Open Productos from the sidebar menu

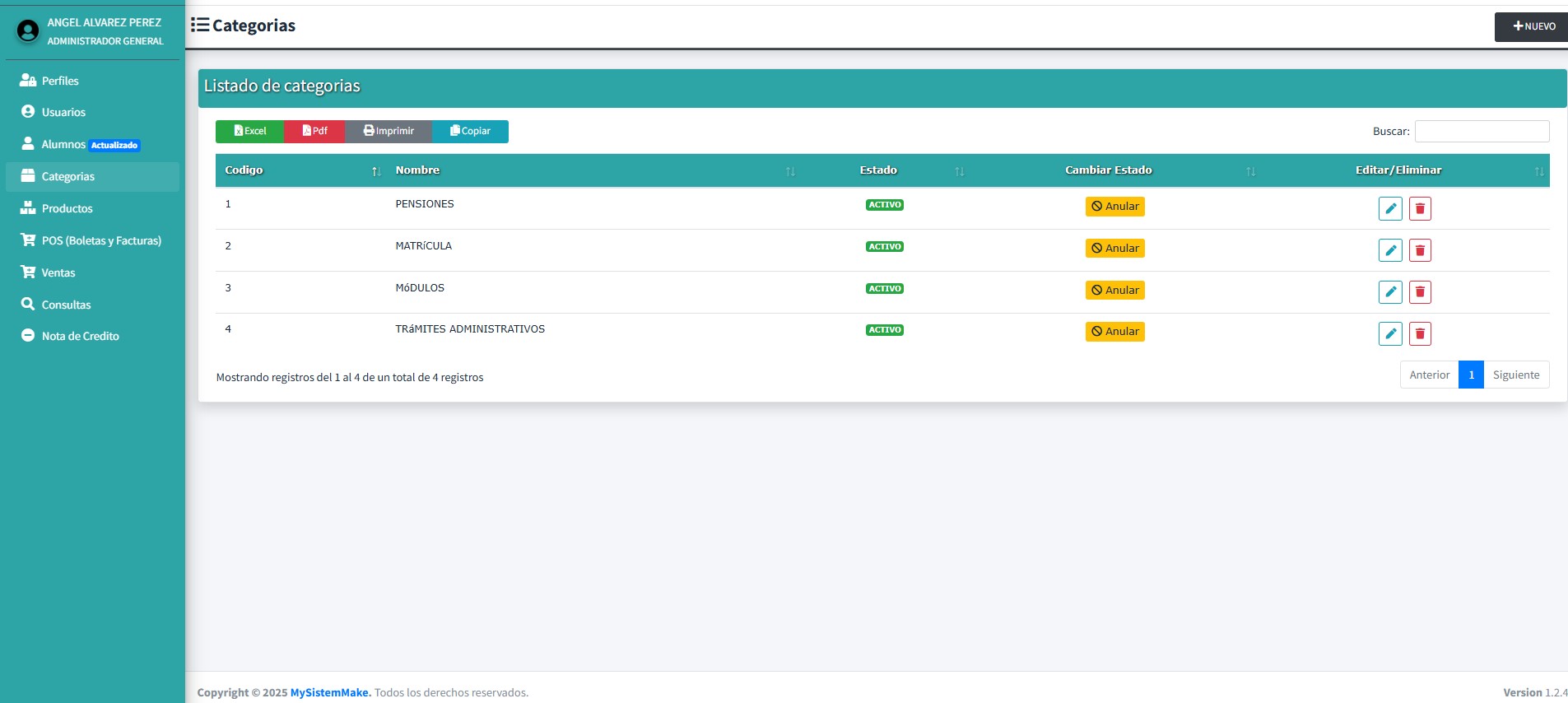click(67, 209)
